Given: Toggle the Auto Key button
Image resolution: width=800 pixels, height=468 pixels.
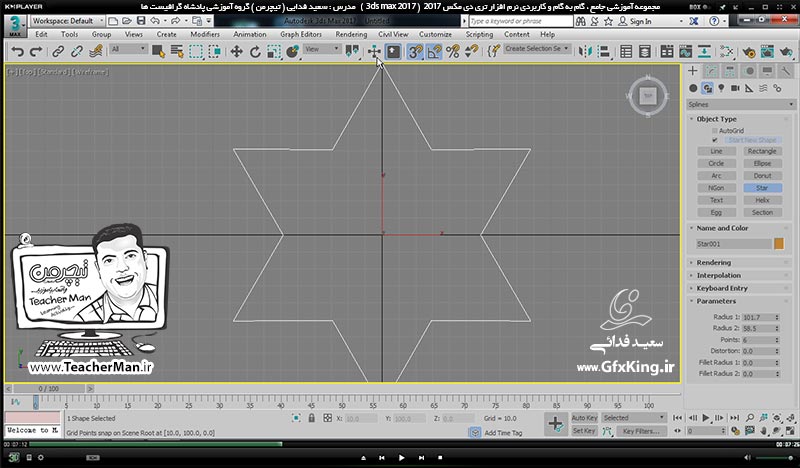Looking at the screenshot, I should pyautogui.click(x=584, y=417).
